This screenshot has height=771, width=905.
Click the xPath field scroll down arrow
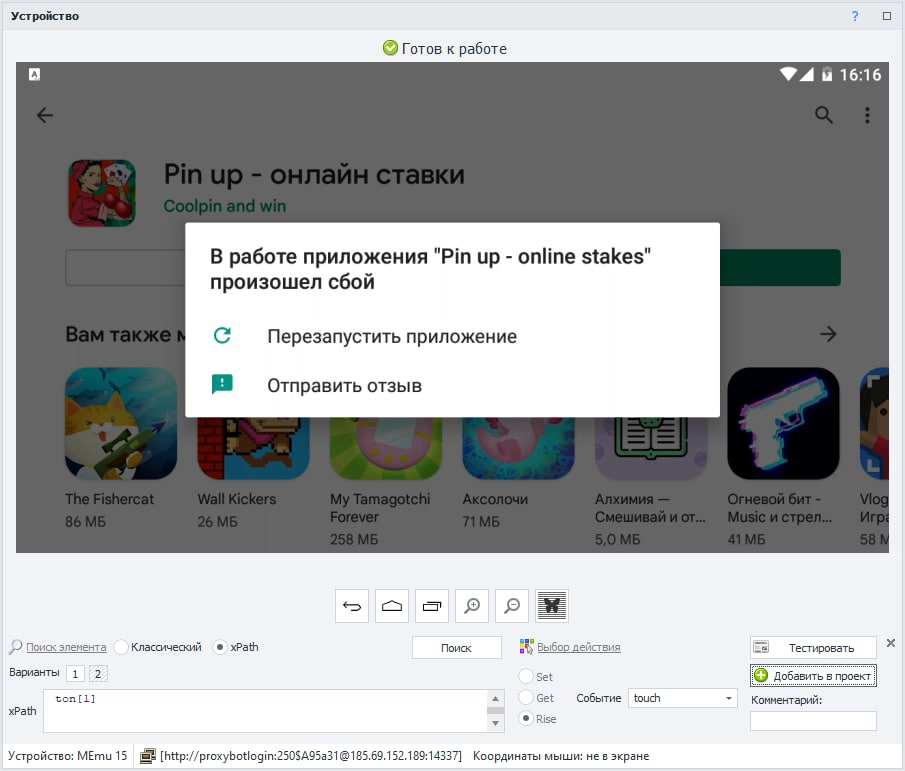coord(495,724)
